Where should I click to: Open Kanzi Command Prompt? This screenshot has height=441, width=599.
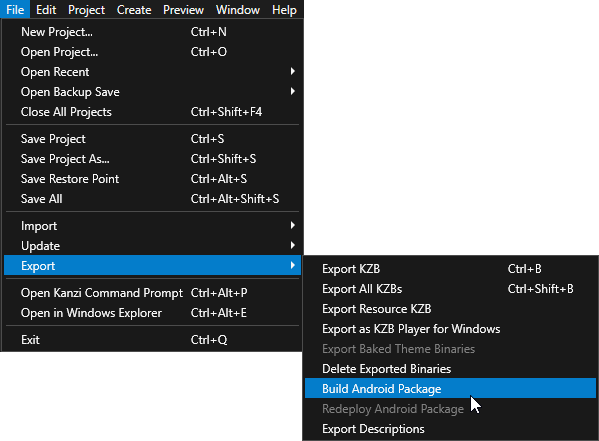pos(152,293)
